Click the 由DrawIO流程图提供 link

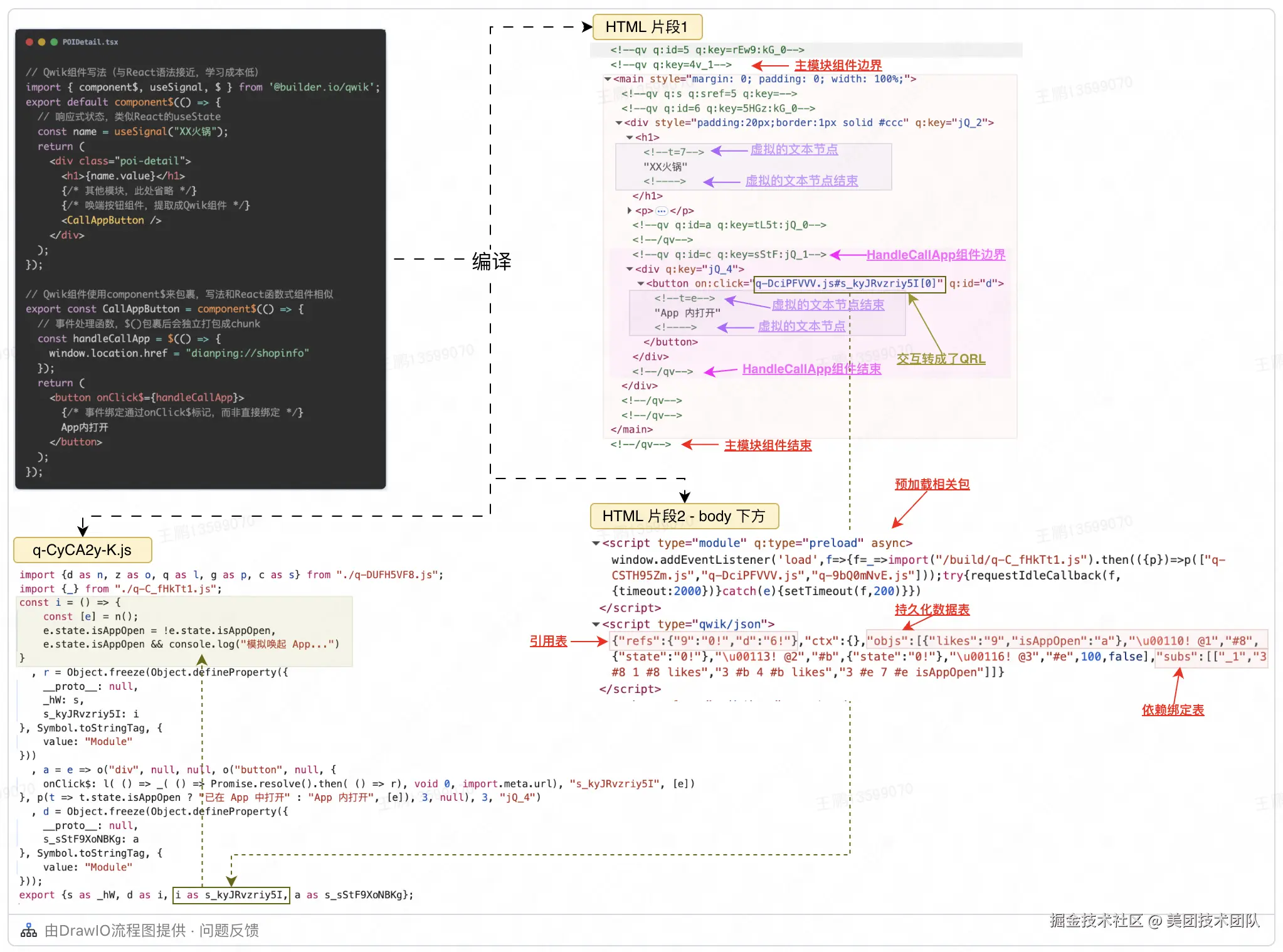(x=115, y=931)
